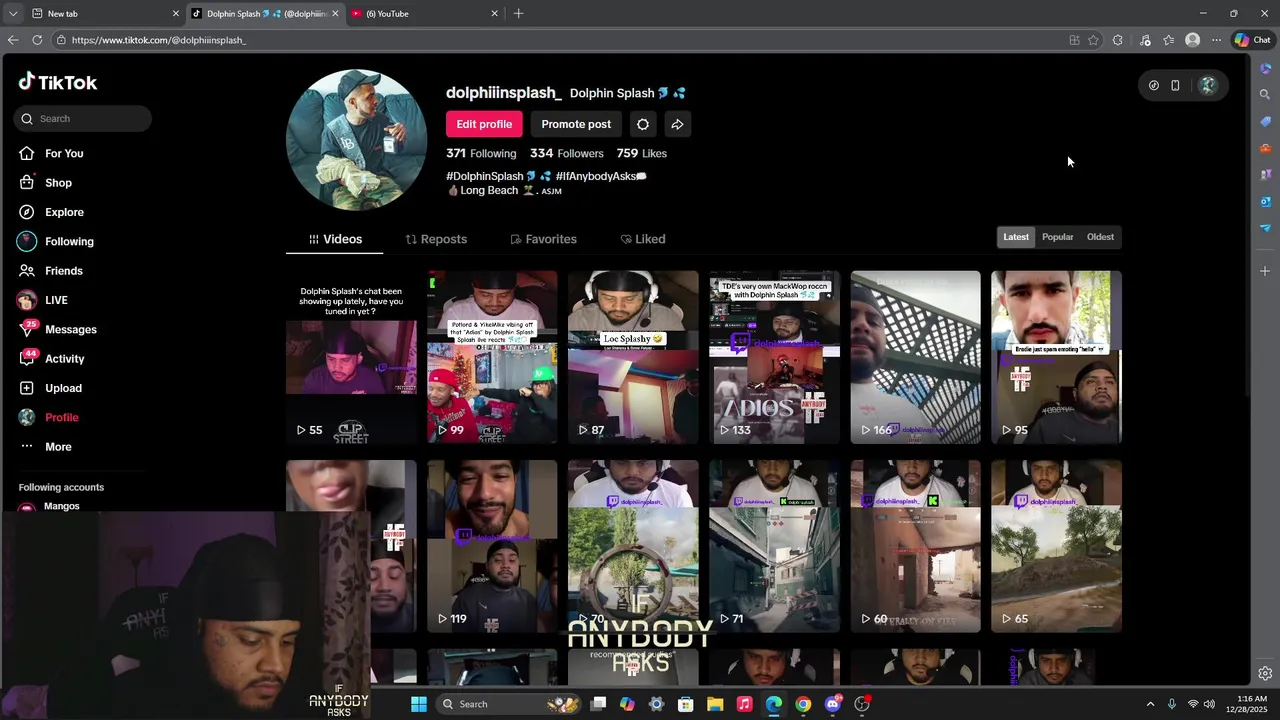Image resolution: width=1280 pixels, height=720 pixels.
Task: Click the TikTok search field
Action: 83,118
